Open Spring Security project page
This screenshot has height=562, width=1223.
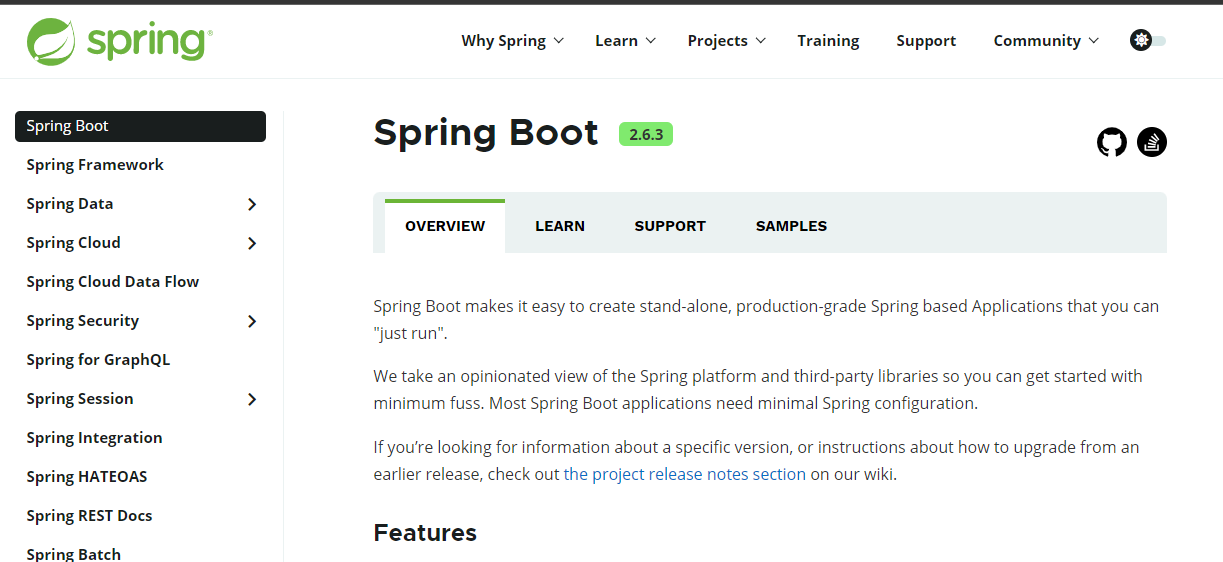click(x=83, y=321)
